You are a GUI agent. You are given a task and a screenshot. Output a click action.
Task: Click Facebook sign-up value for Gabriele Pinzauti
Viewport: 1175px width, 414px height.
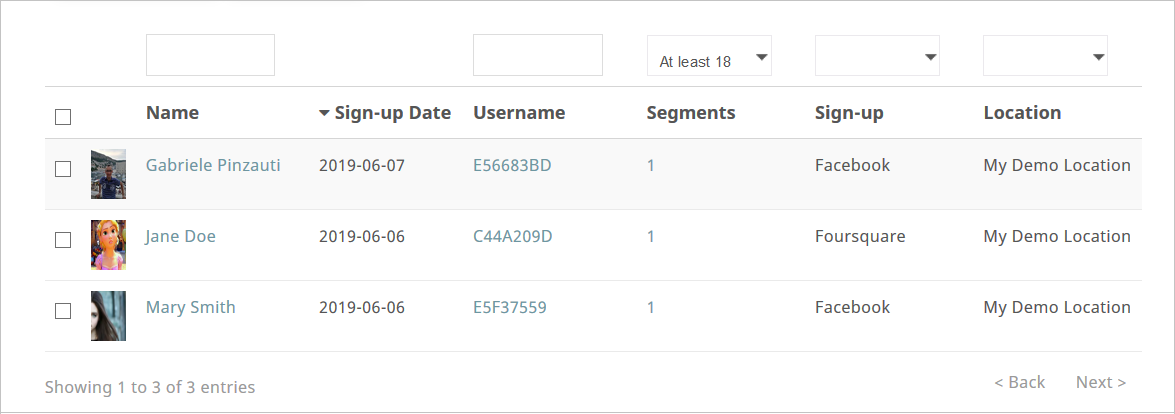coord(853,165)
